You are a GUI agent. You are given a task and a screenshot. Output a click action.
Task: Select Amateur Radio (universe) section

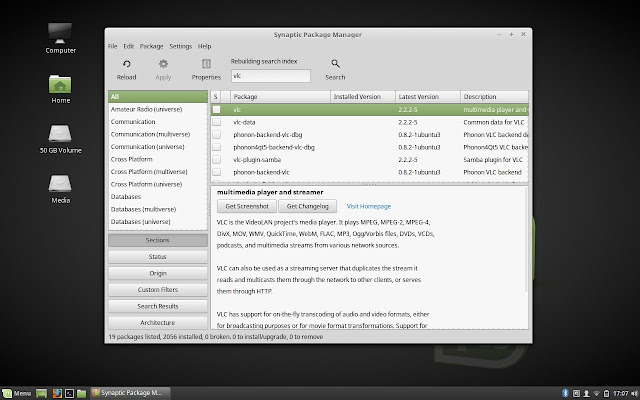[x=158, y=109]
